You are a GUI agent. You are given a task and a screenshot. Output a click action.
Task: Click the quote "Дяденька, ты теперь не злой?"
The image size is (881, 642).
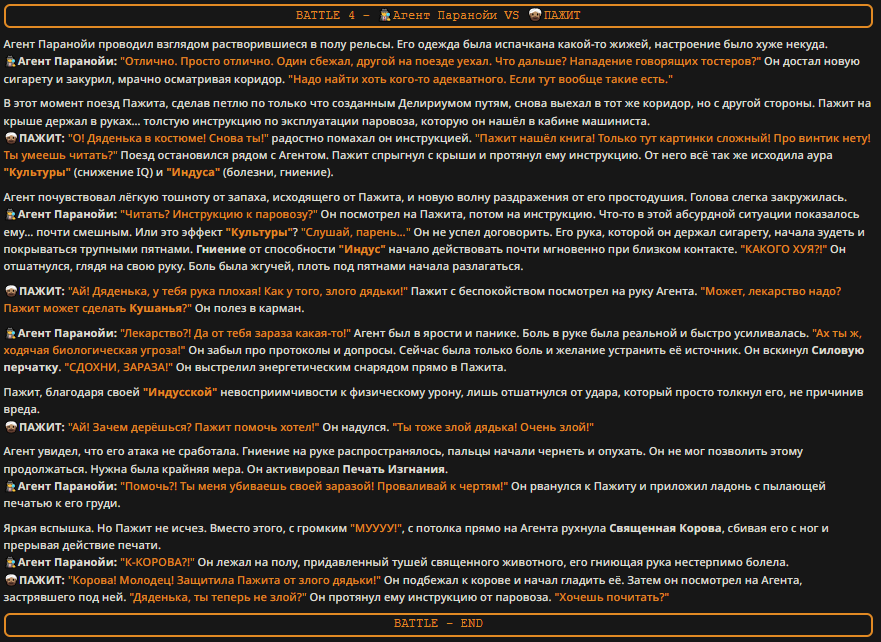(x=218, y=597)
